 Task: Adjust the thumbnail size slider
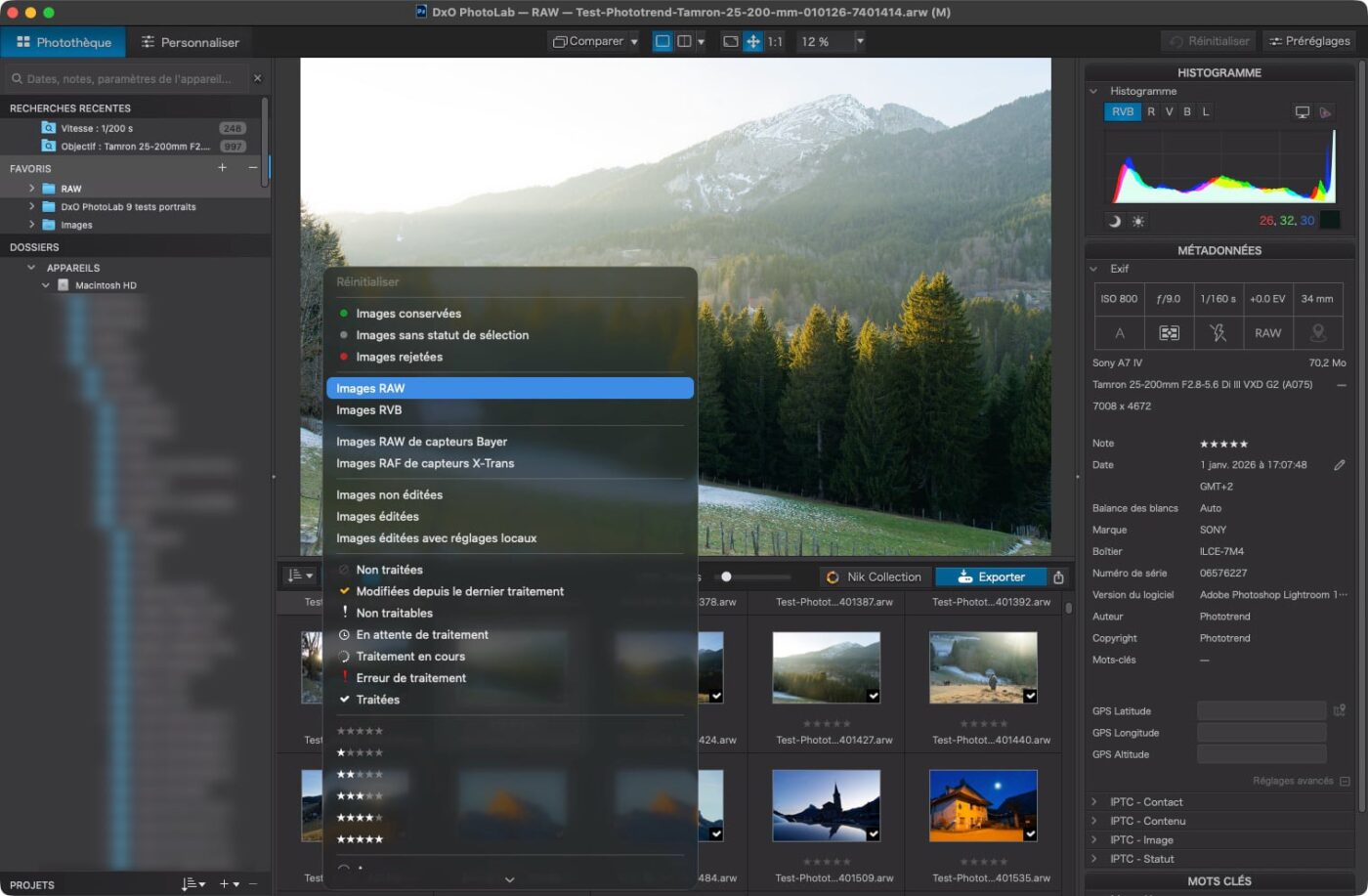(726, 577)
